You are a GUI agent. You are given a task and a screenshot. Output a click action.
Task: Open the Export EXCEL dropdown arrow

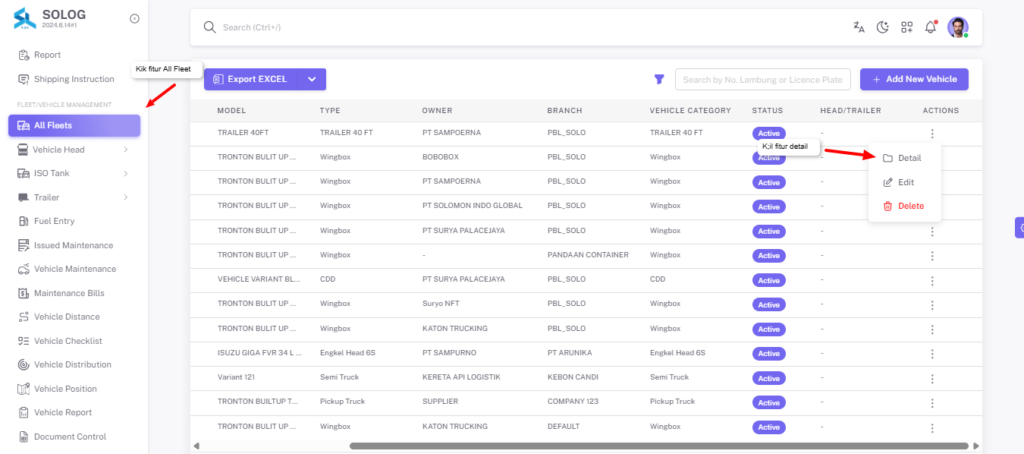pos(312,79)
